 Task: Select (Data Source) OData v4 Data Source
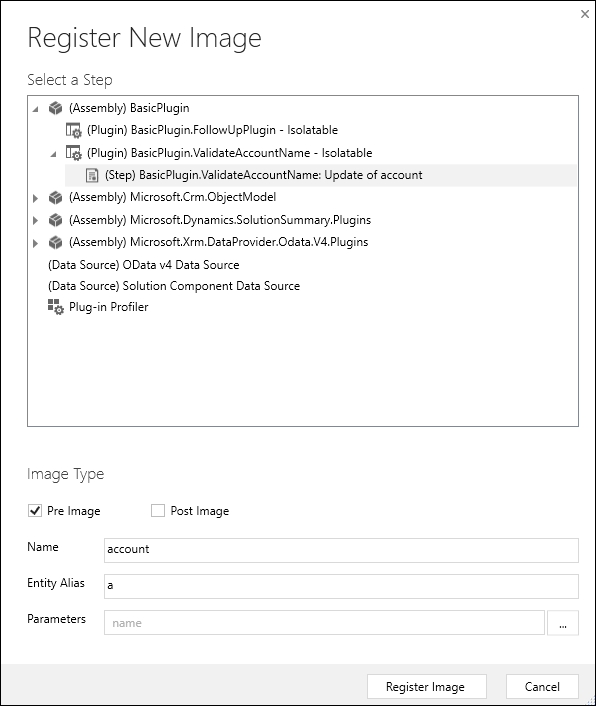tap(144, 265)
